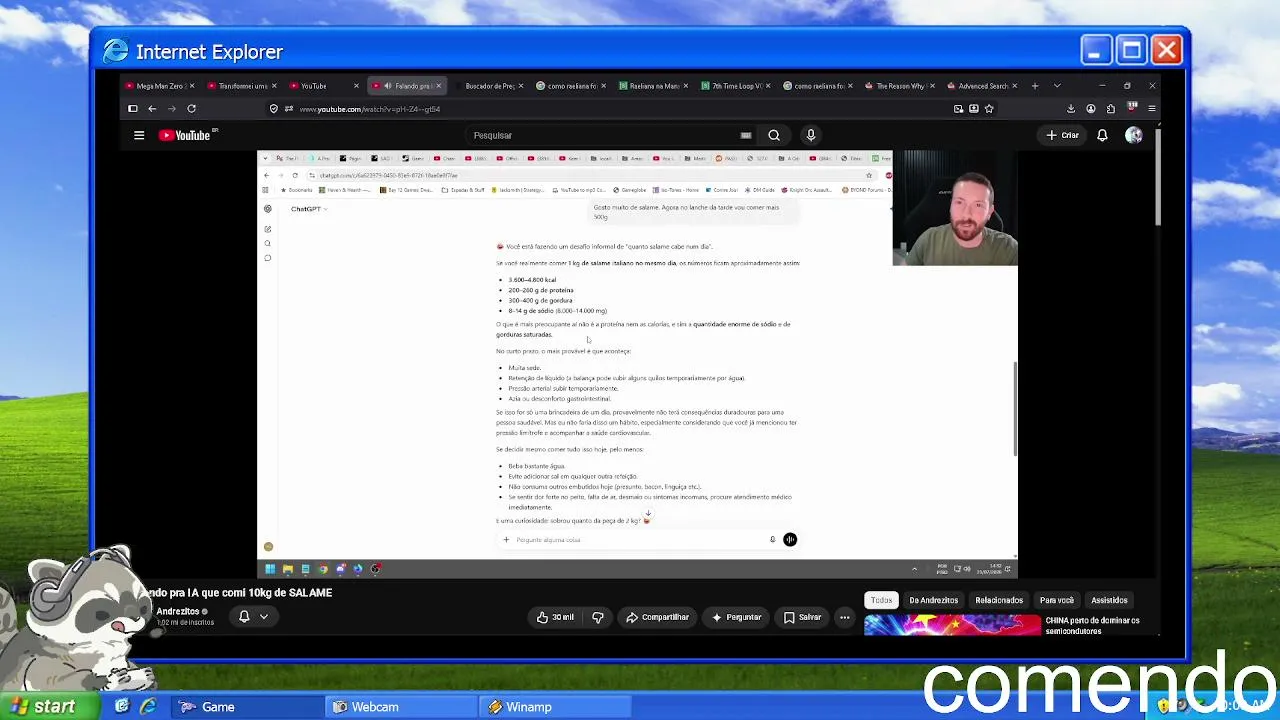1280x720 pixels.
Task: Save the video with Salvar
Action: pyautogui.click(x=802, y=617)
